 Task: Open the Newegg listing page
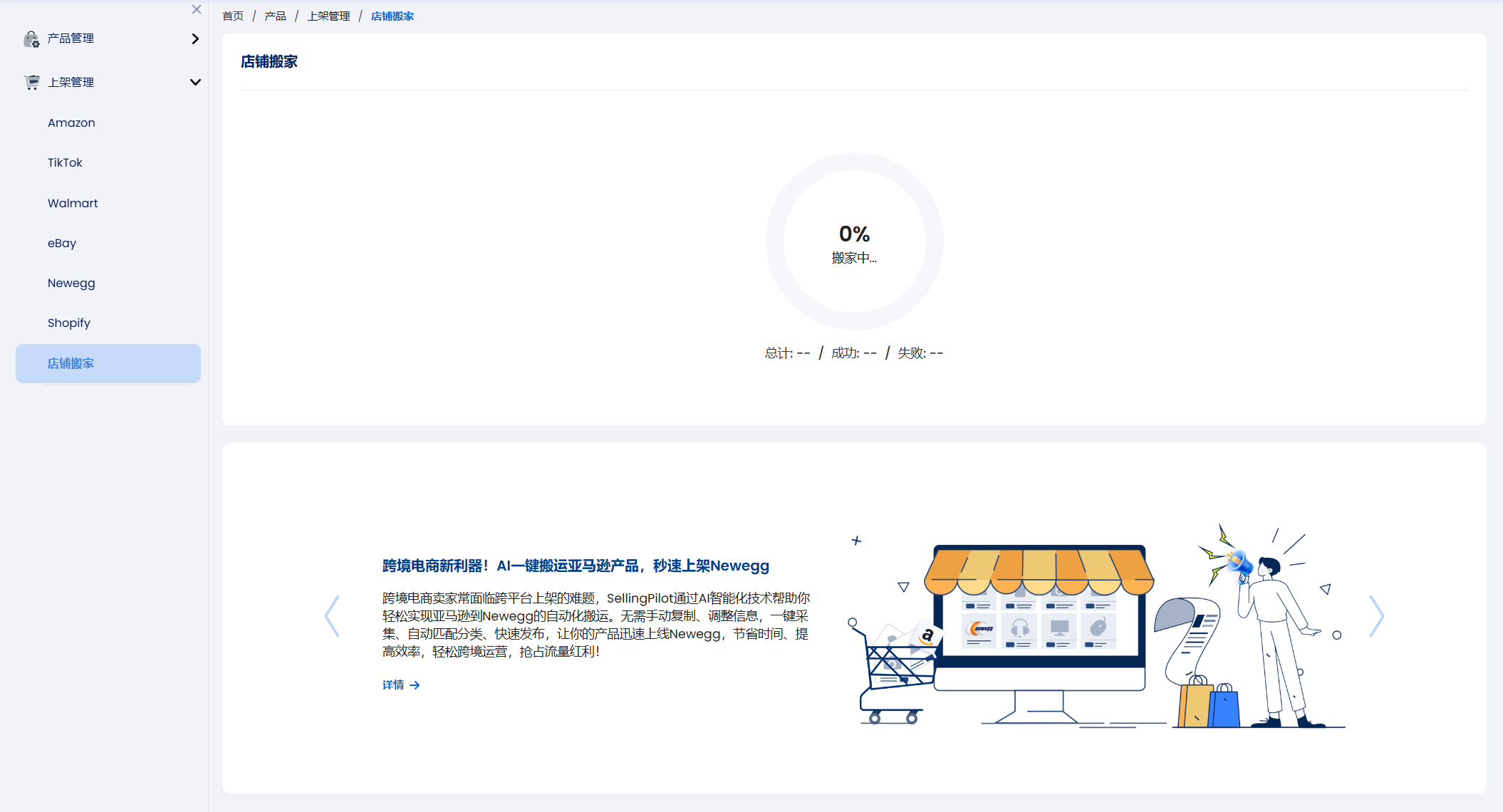(71, 283)
